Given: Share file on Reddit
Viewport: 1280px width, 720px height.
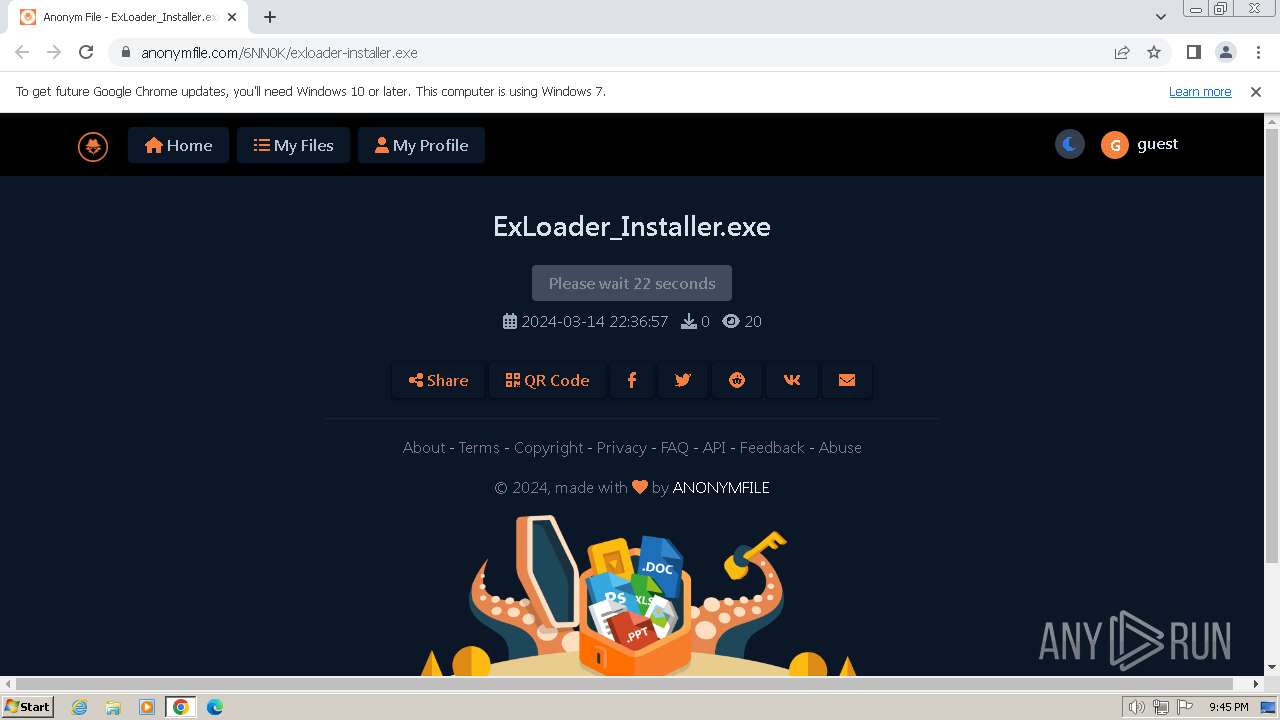Looking at the screenshot, I should (737, 380).
